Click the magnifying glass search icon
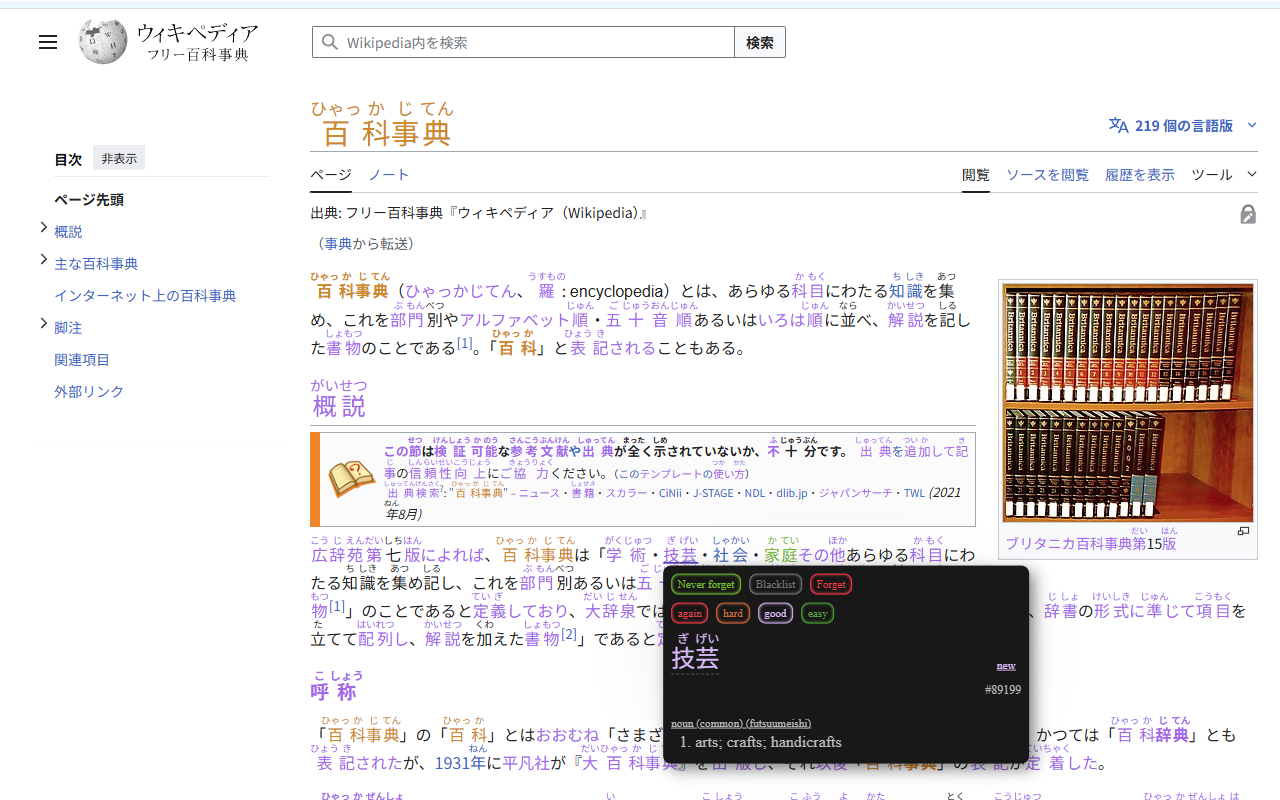 pyautogui.click(x=330, y=41)
